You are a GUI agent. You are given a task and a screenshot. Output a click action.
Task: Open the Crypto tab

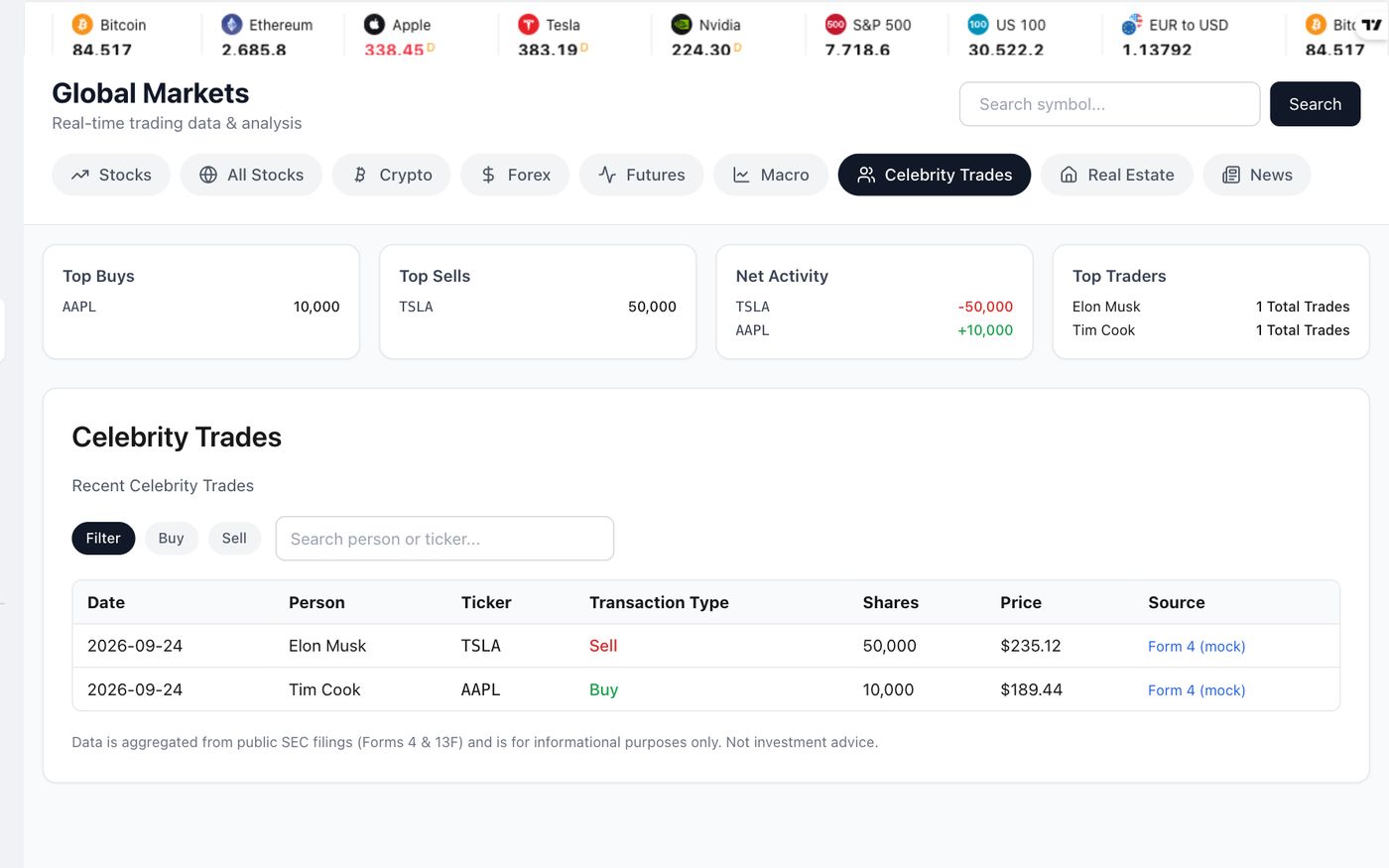(392, 175)
